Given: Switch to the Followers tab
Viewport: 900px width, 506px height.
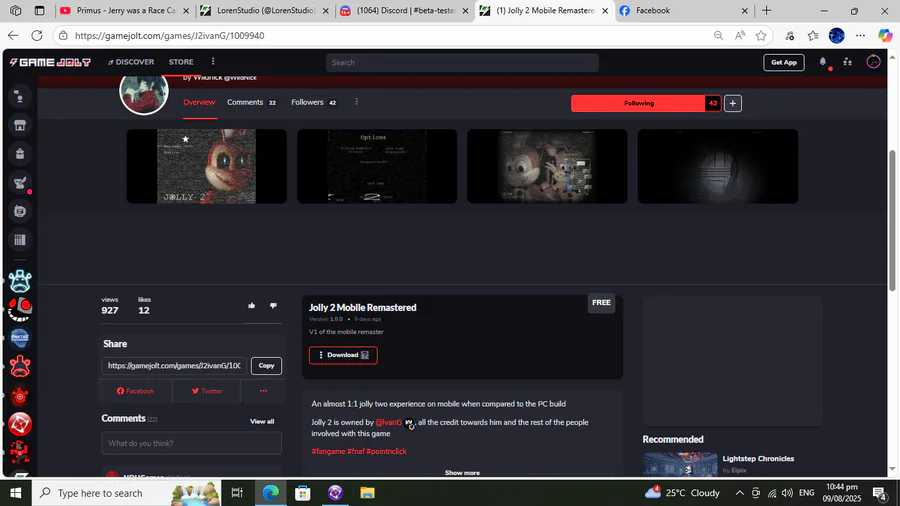Looking at the screenshot, I should click(x=313, y=102).
